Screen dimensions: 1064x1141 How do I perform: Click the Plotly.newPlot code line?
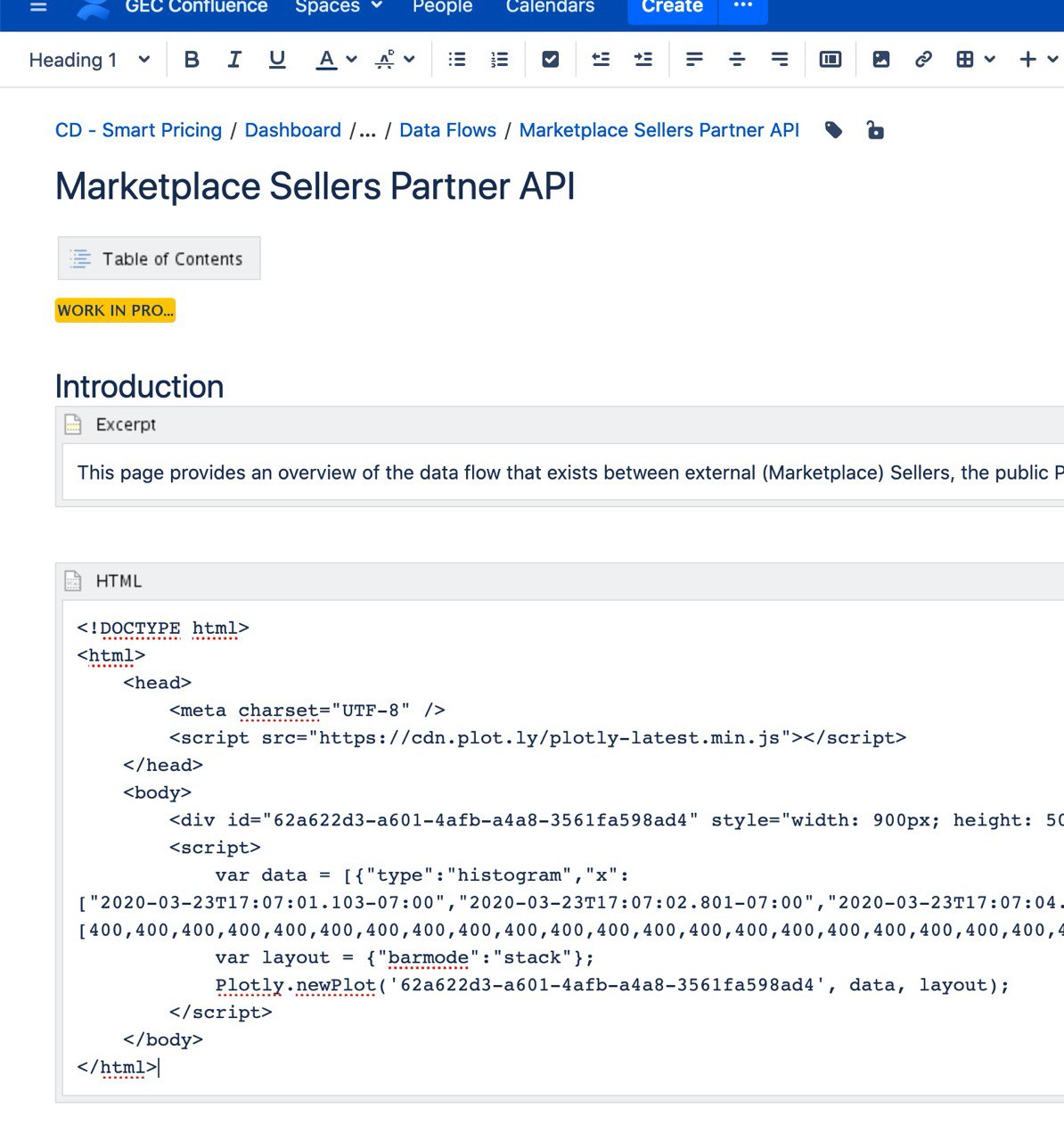click(x=612, y=985)
